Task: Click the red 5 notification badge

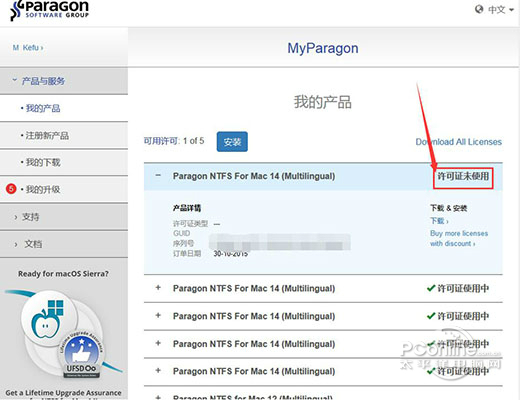Action: [11, 189]
